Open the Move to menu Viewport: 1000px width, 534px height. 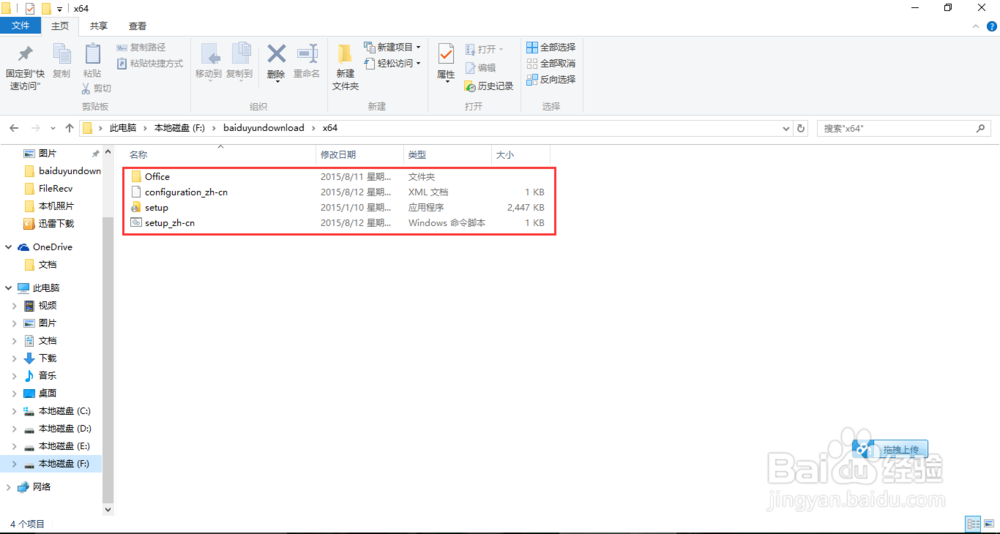point(209,62)
